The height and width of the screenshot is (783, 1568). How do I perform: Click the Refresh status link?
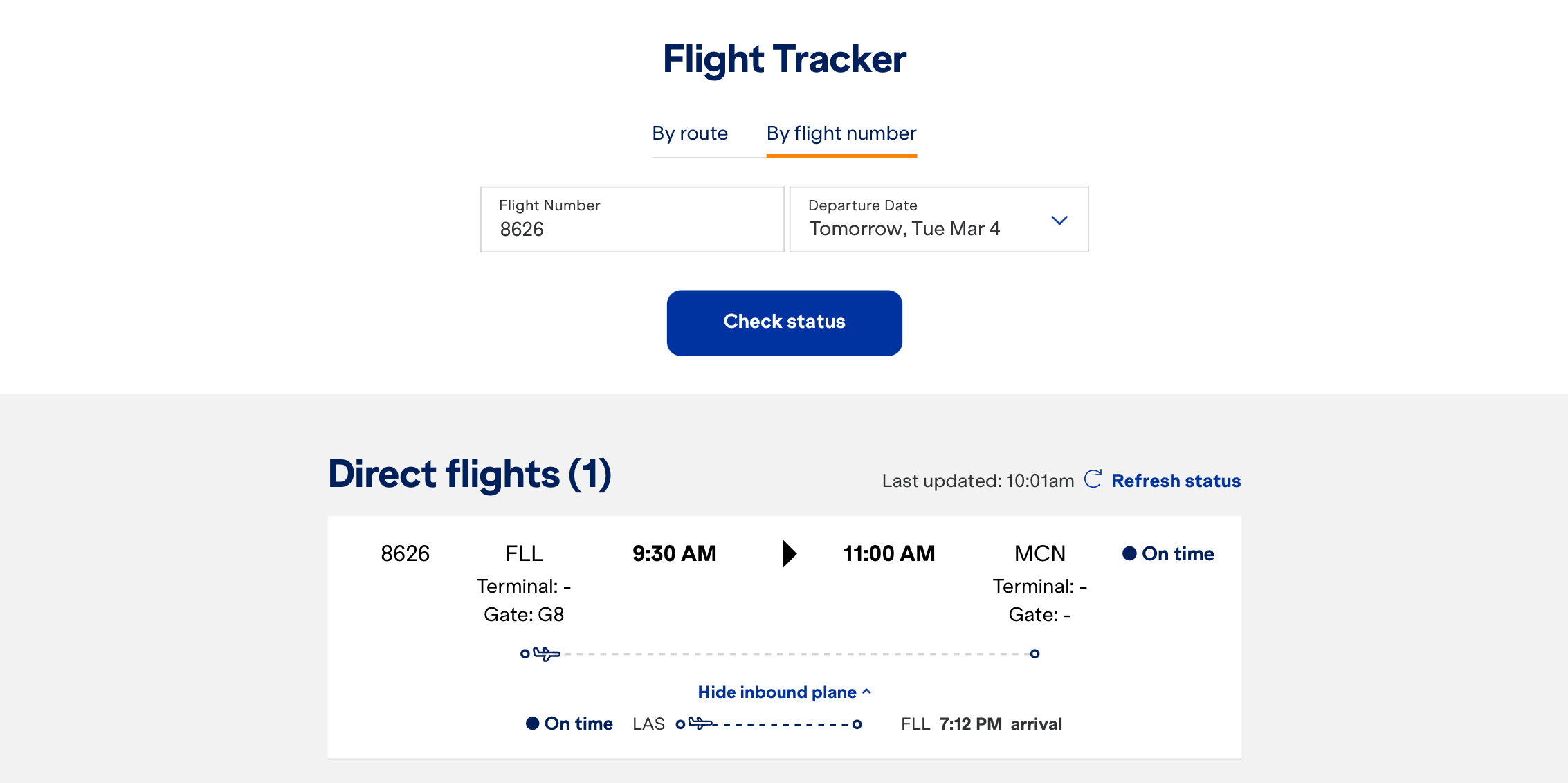coord(1176,481)
